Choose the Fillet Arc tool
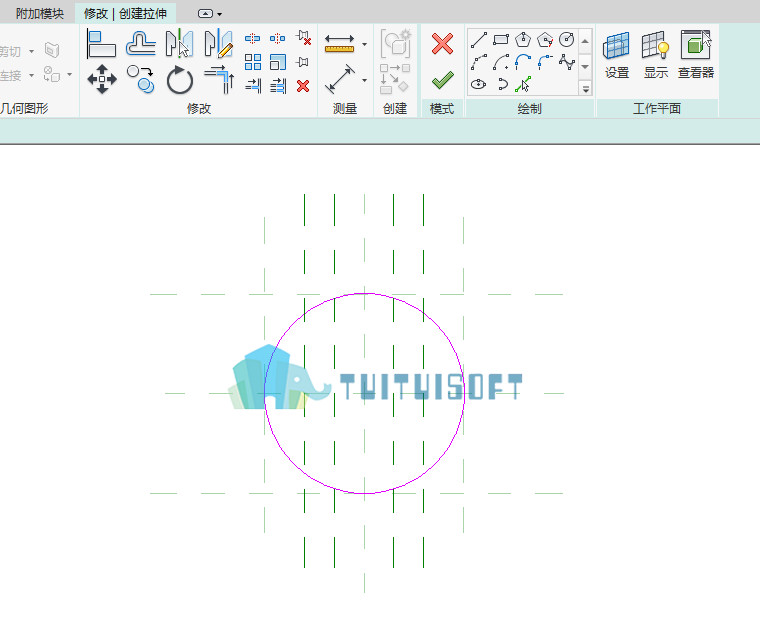The width and height of the screenshot is (760, 621). (545, 62)
